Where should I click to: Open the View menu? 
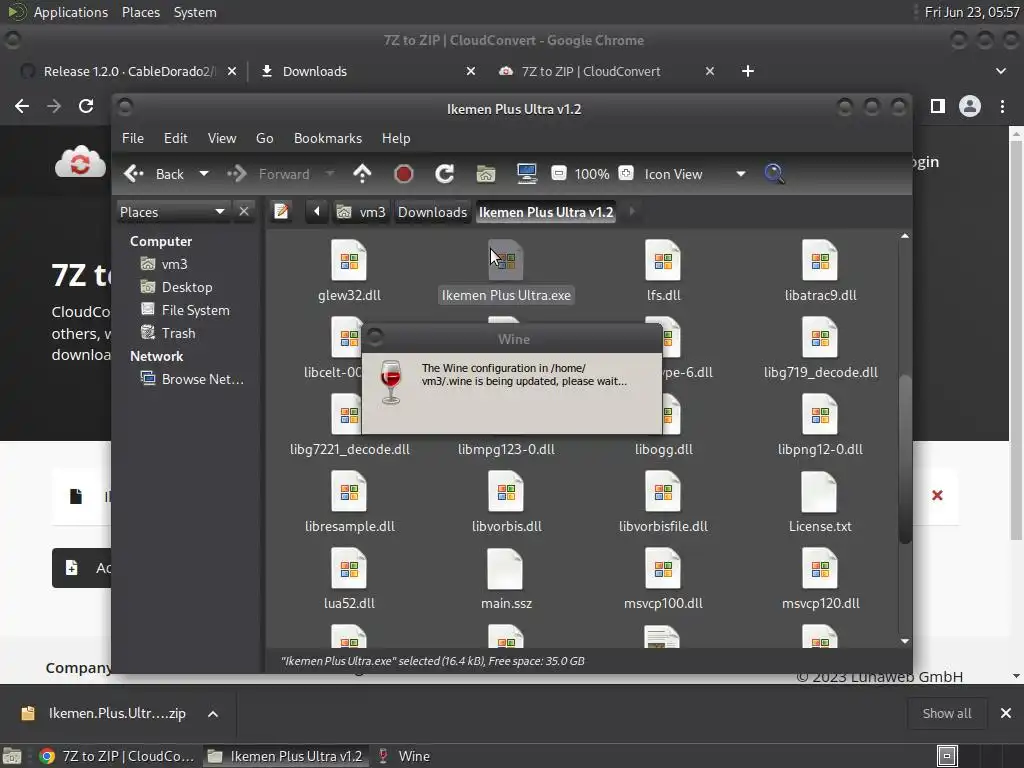click(222, 138)
